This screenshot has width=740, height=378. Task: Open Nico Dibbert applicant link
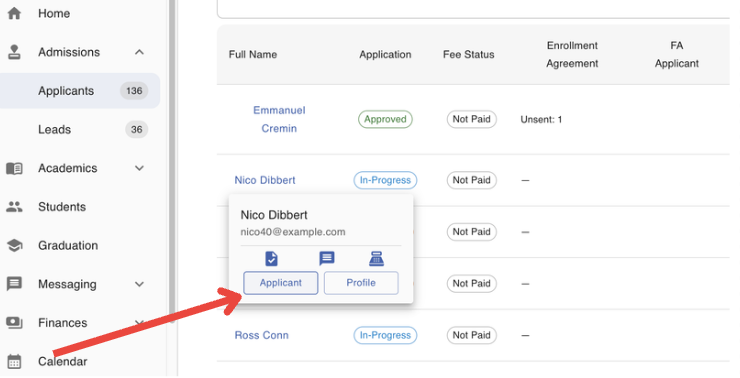tap(265, 180)
